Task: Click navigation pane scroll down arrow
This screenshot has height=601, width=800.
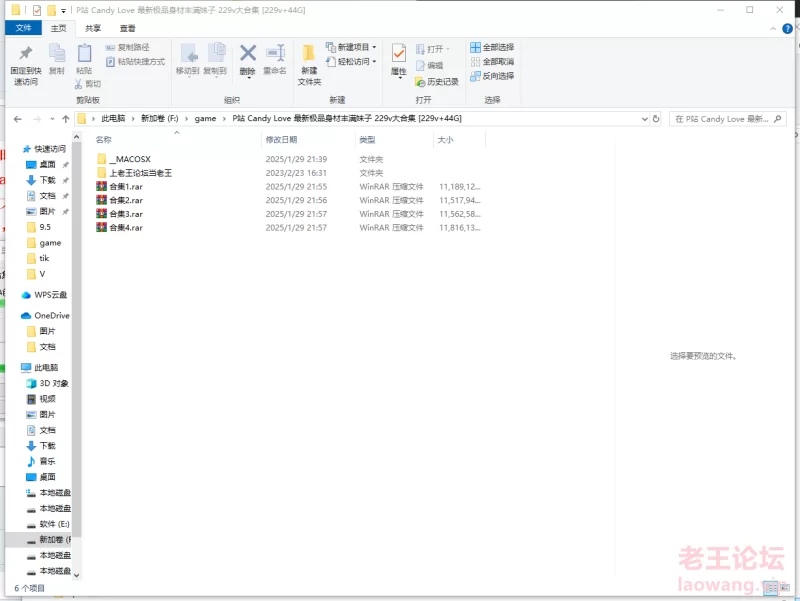Action: tap(77, 575)
